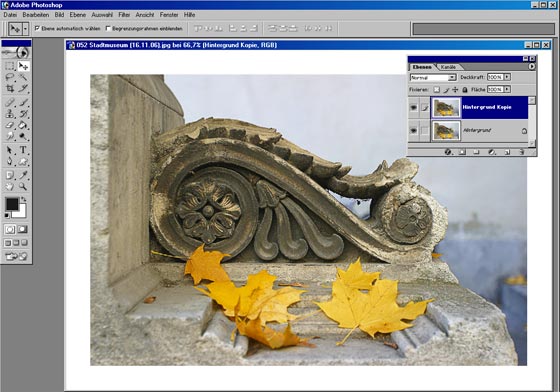Viewport: 560px width, 392px height.
Task: Click the Adobe Online feather icon
Action: 16,53
